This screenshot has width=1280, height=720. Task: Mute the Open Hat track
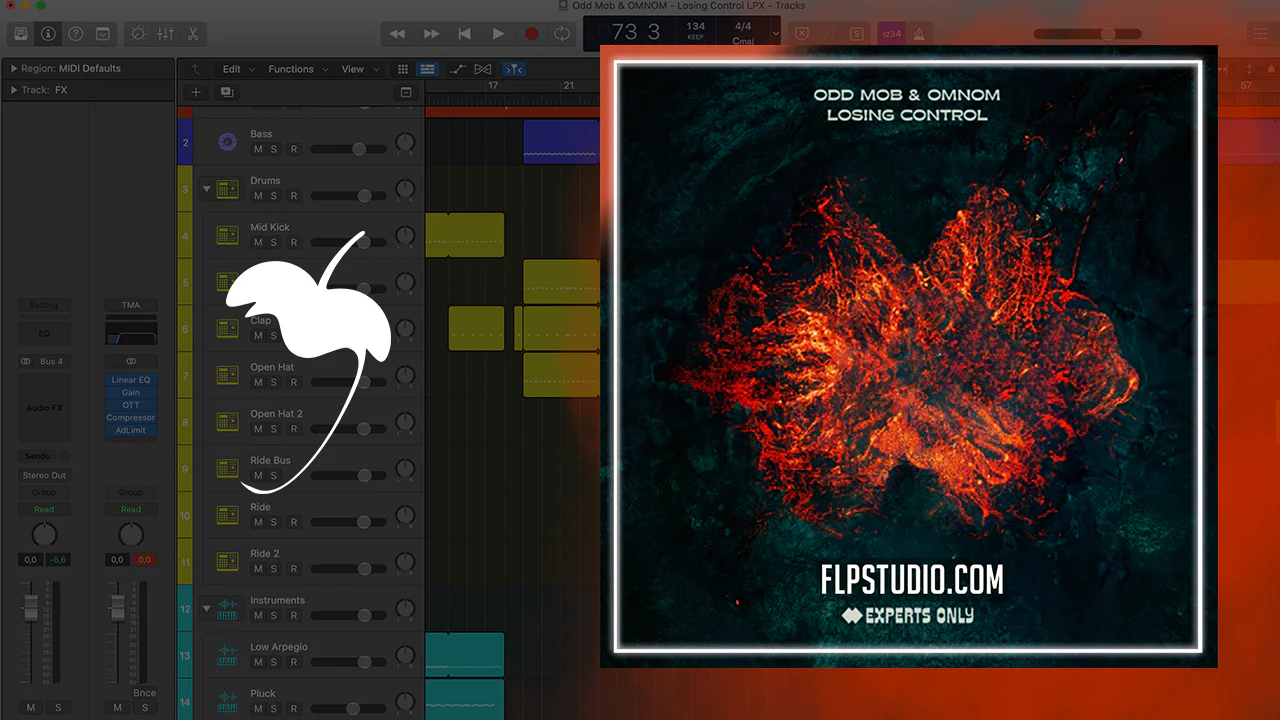point(258,382)
